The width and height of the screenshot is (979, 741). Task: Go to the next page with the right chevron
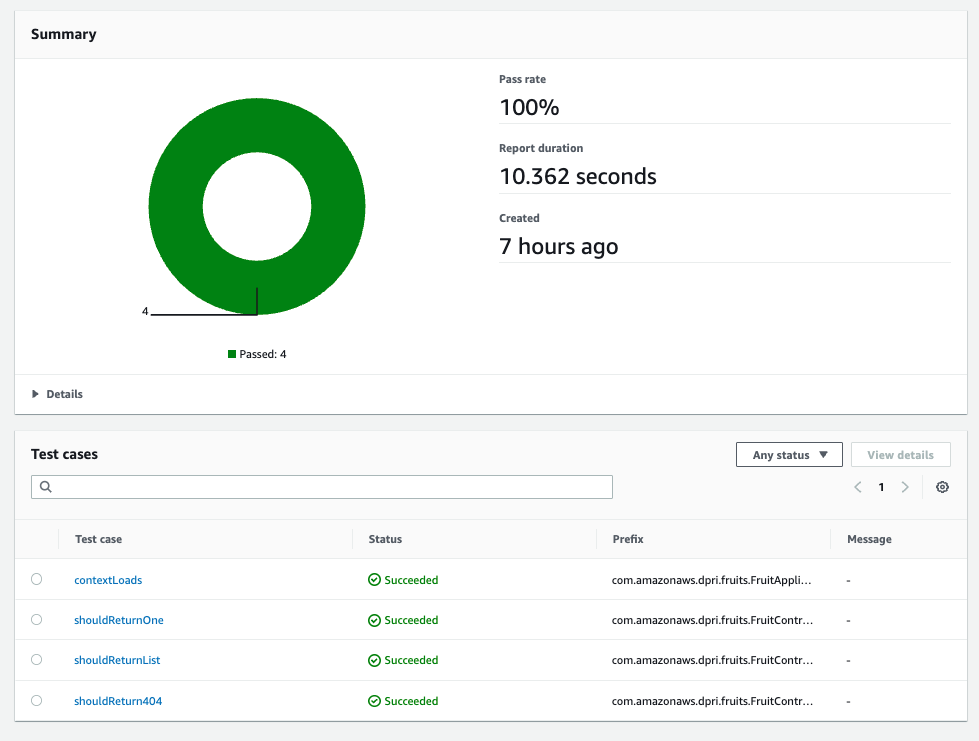(x=905, y=487)
